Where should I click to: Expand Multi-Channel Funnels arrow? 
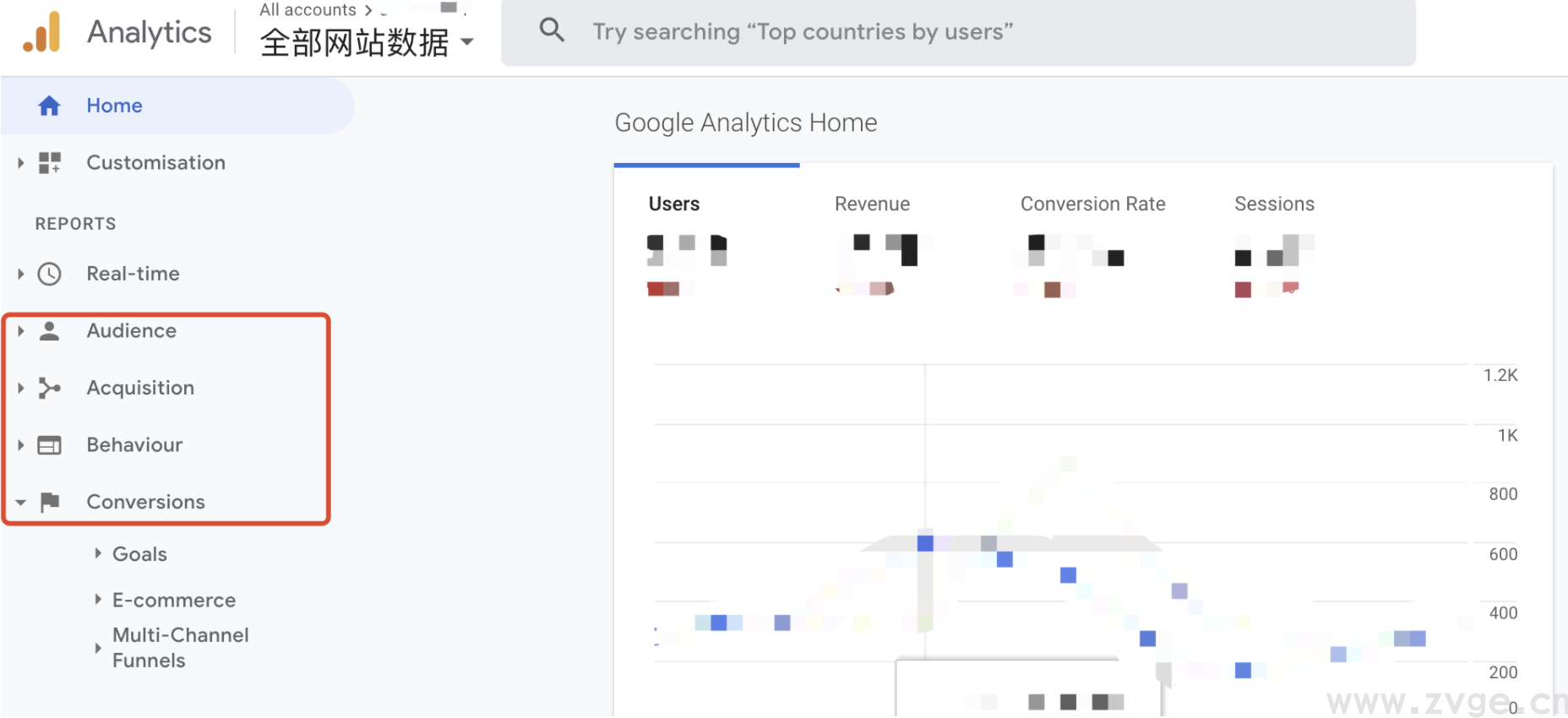tap(98, 648)
